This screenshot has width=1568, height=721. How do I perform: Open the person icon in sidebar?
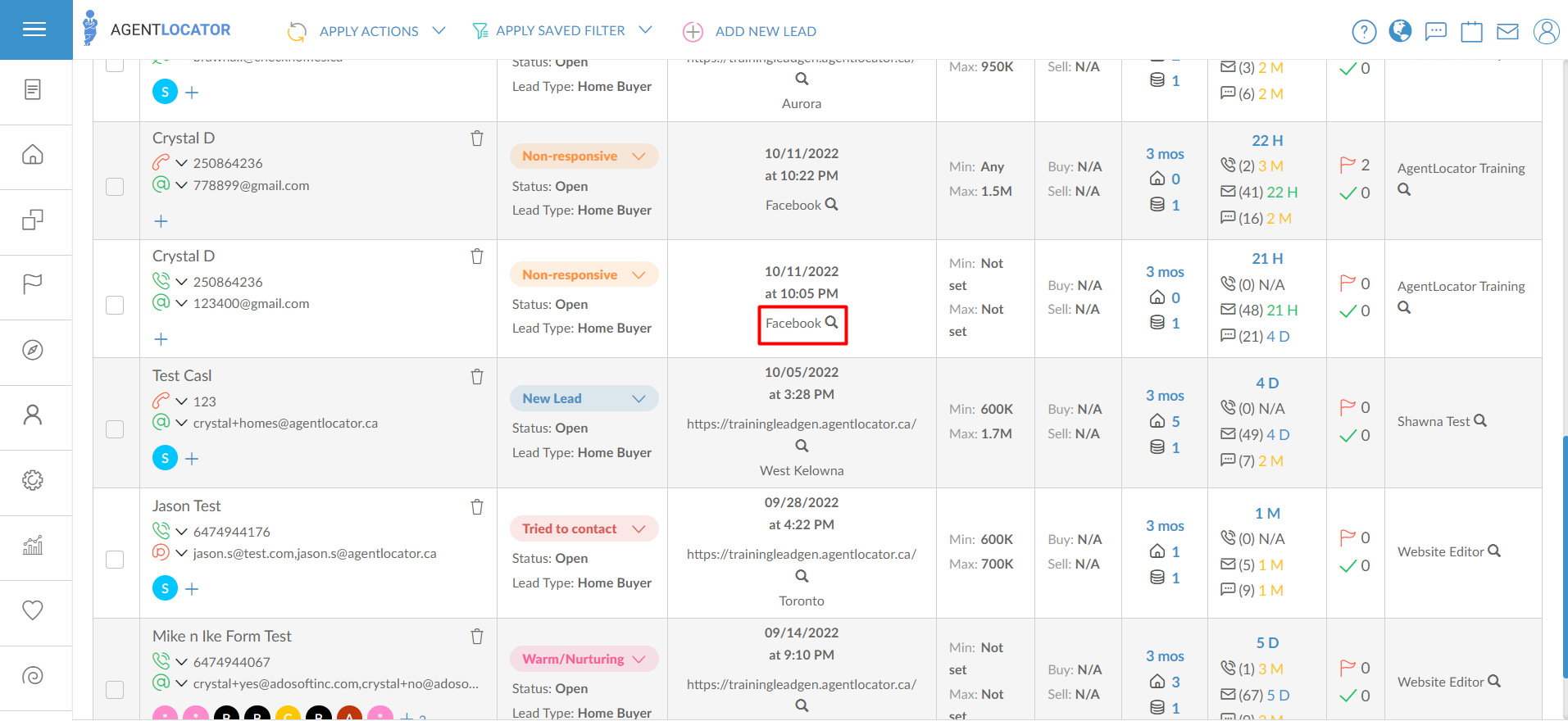[33, 415]
